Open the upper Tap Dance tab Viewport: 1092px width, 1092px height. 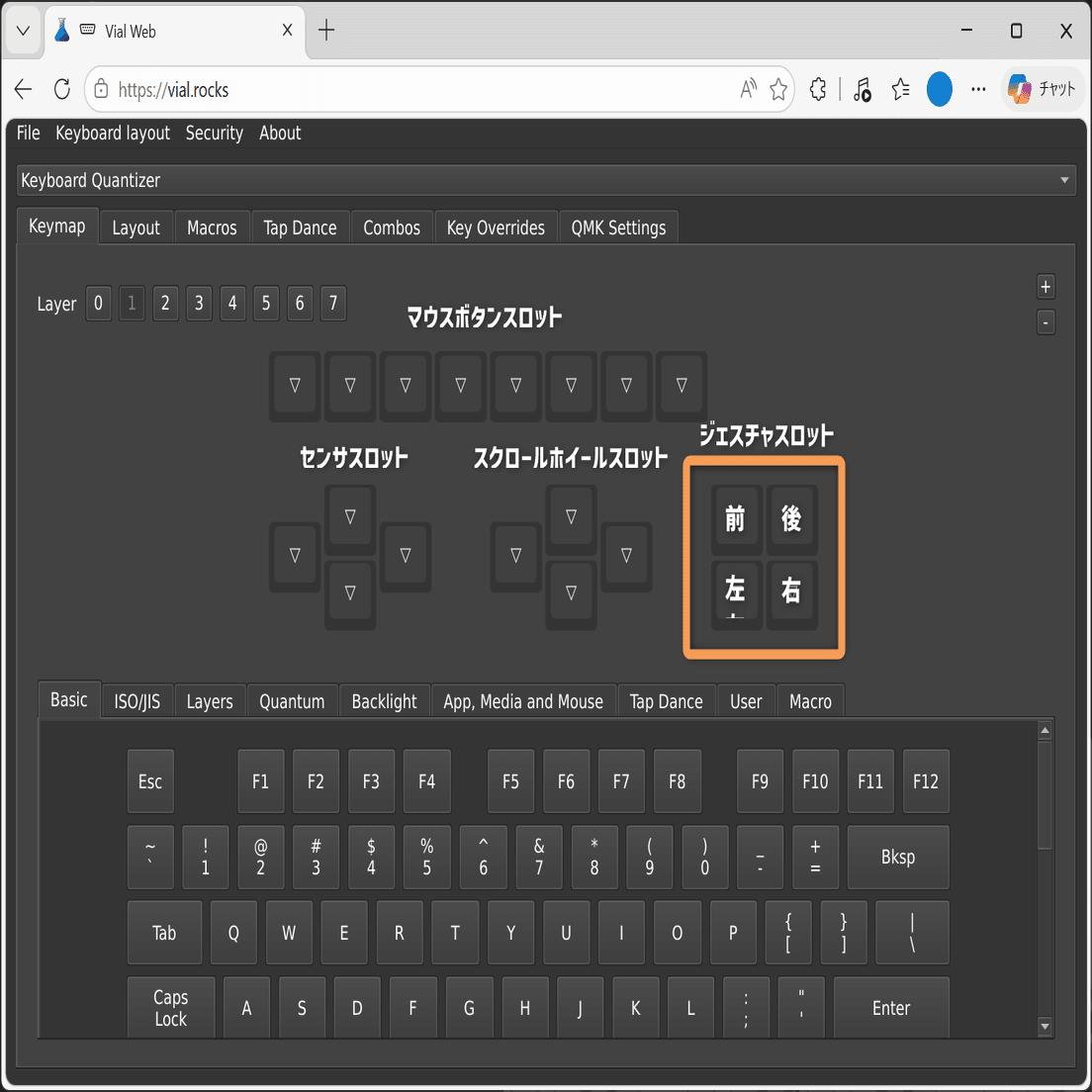click(x=300, y=227)
